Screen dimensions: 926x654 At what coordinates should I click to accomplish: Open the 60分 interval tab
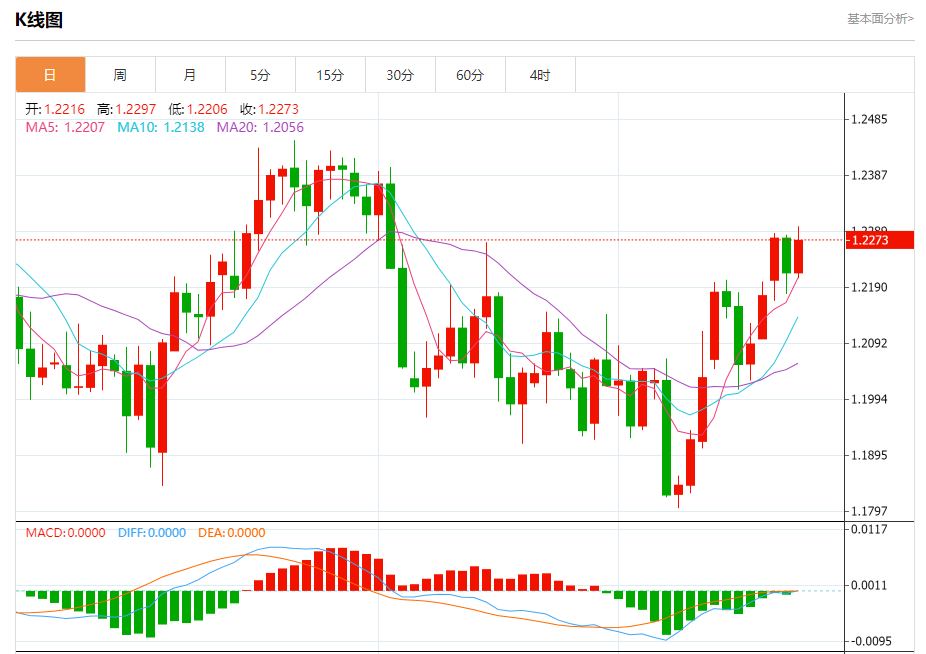pos(470,75)
